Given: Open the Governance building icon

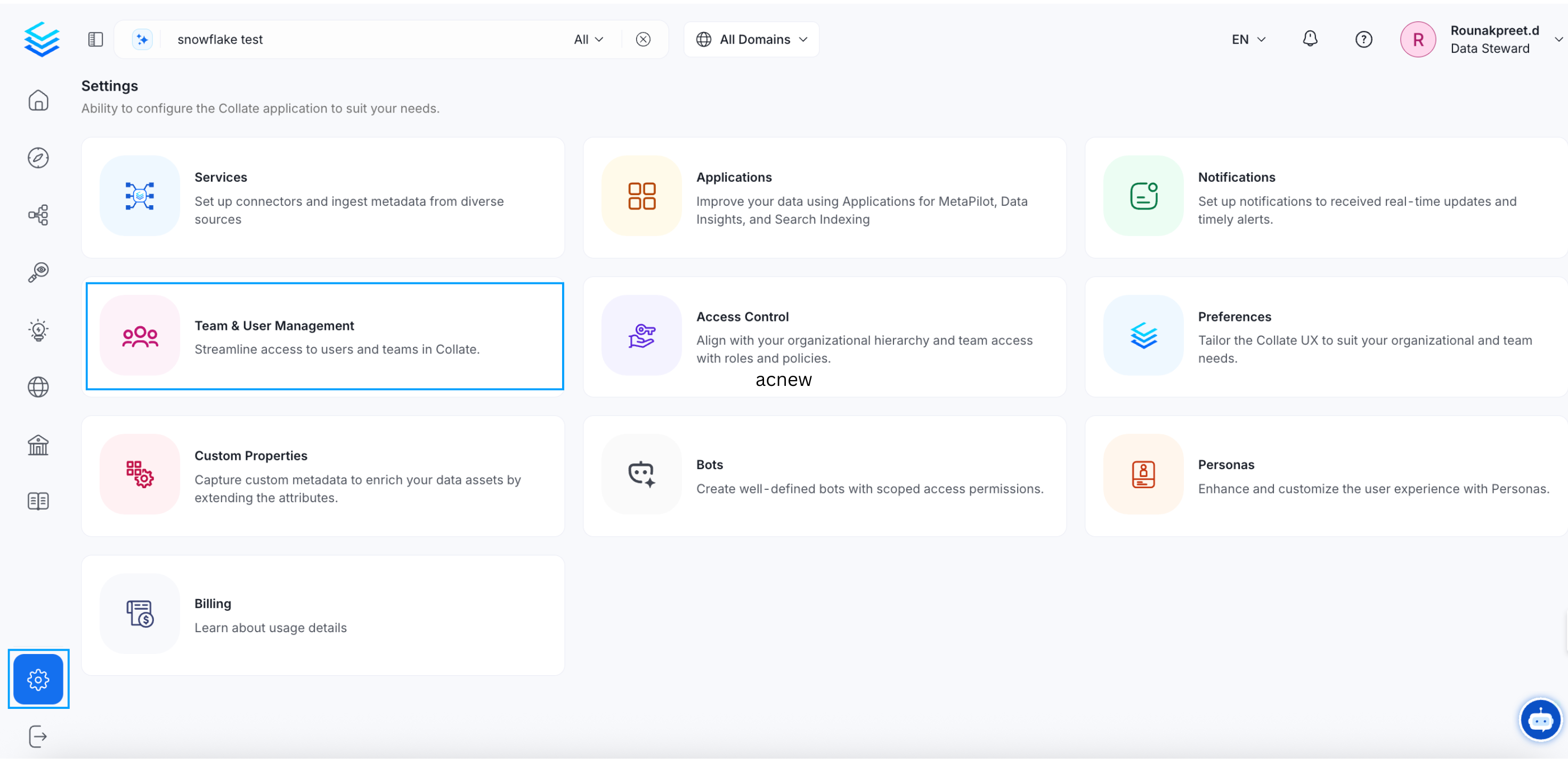Looking at the screenshot, I should click(38, 445).
